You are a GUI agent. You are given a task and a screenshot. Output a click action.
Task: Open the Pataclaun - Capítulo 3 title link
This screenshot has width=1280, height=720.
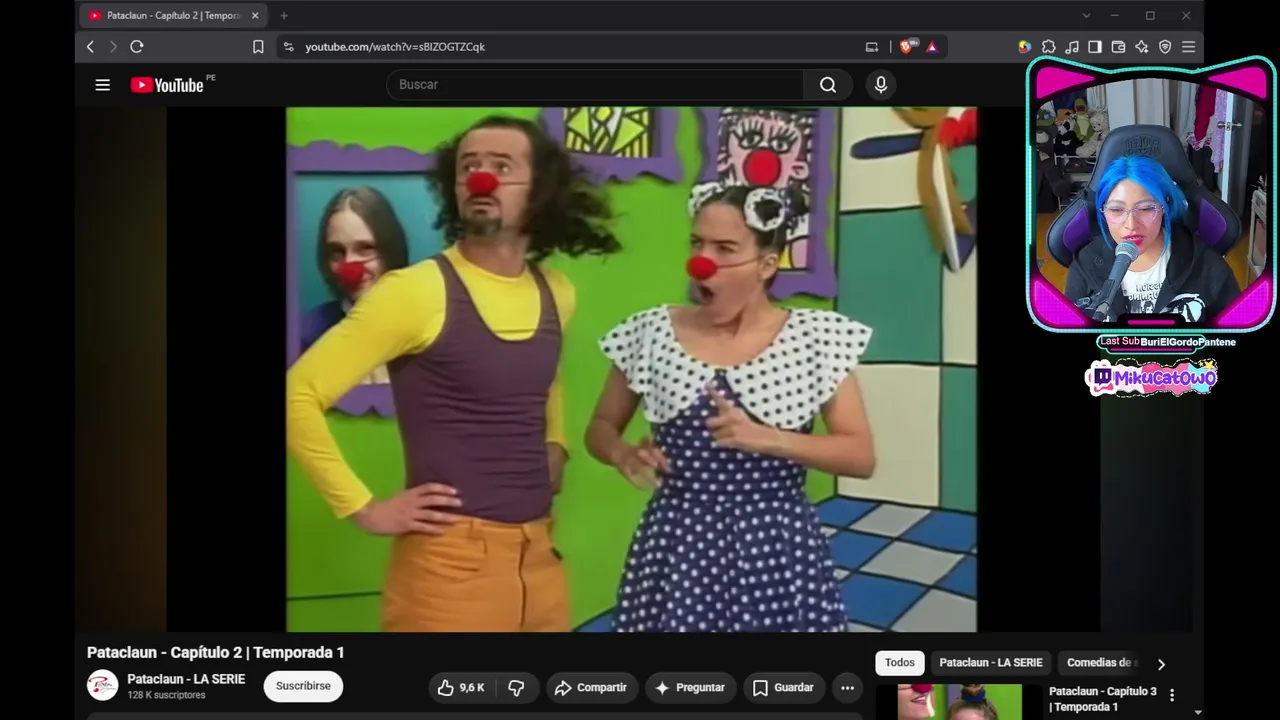[1103, 699]
